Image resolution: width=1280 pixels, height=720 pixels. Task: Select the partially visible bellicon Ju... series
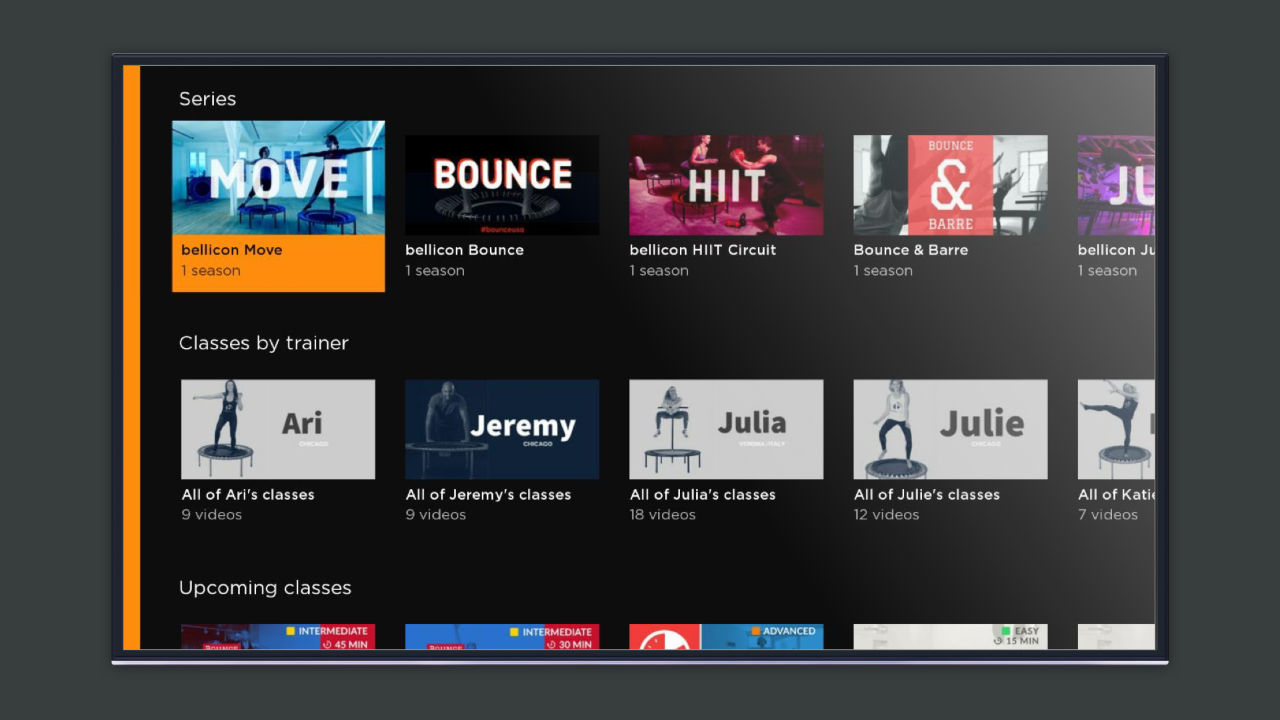coord(1116,185)
